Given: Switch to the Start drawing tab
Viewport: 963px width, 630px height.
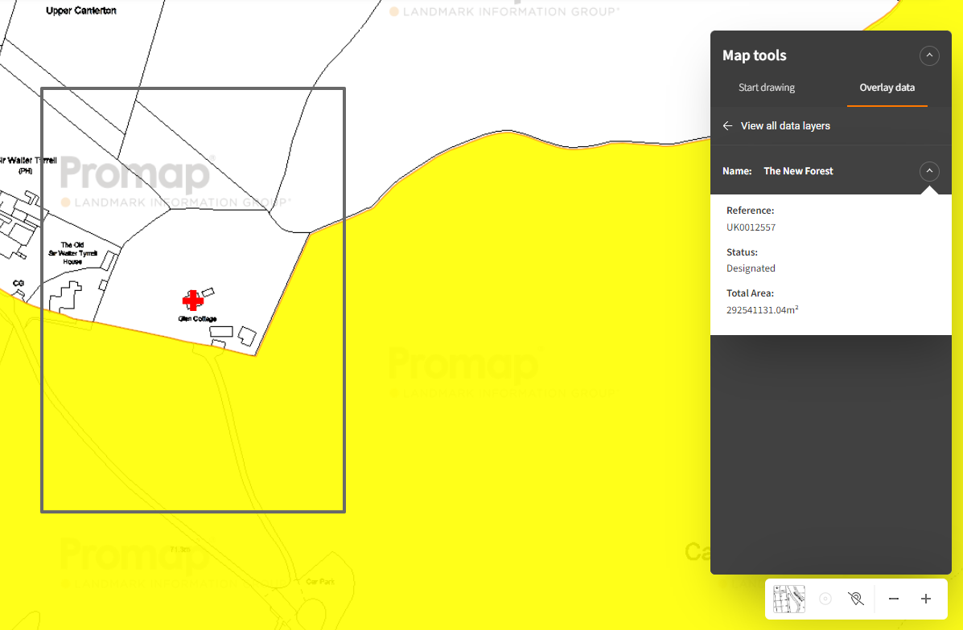Looking at the screenshot, I should point(766,87).
